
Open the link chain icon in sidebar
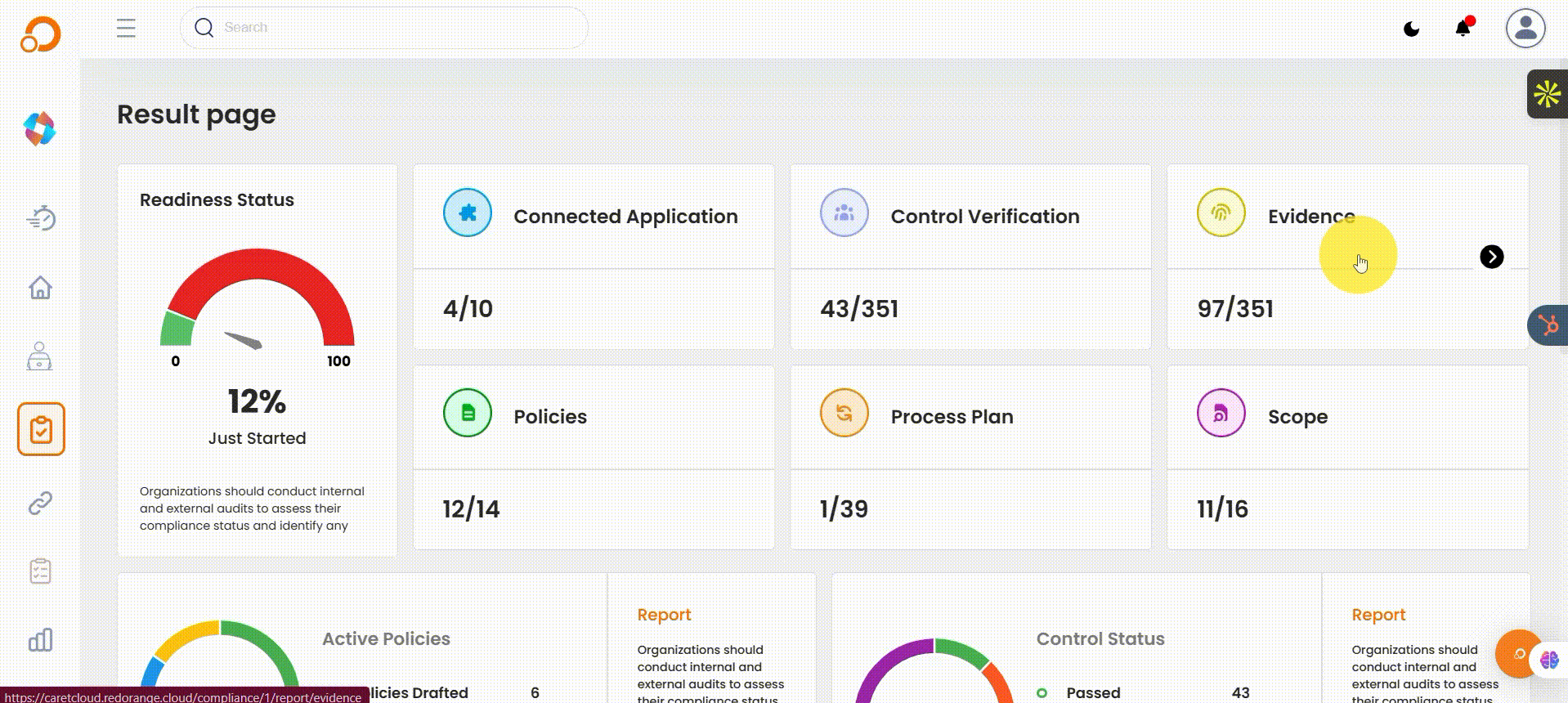tap(40, 503)
